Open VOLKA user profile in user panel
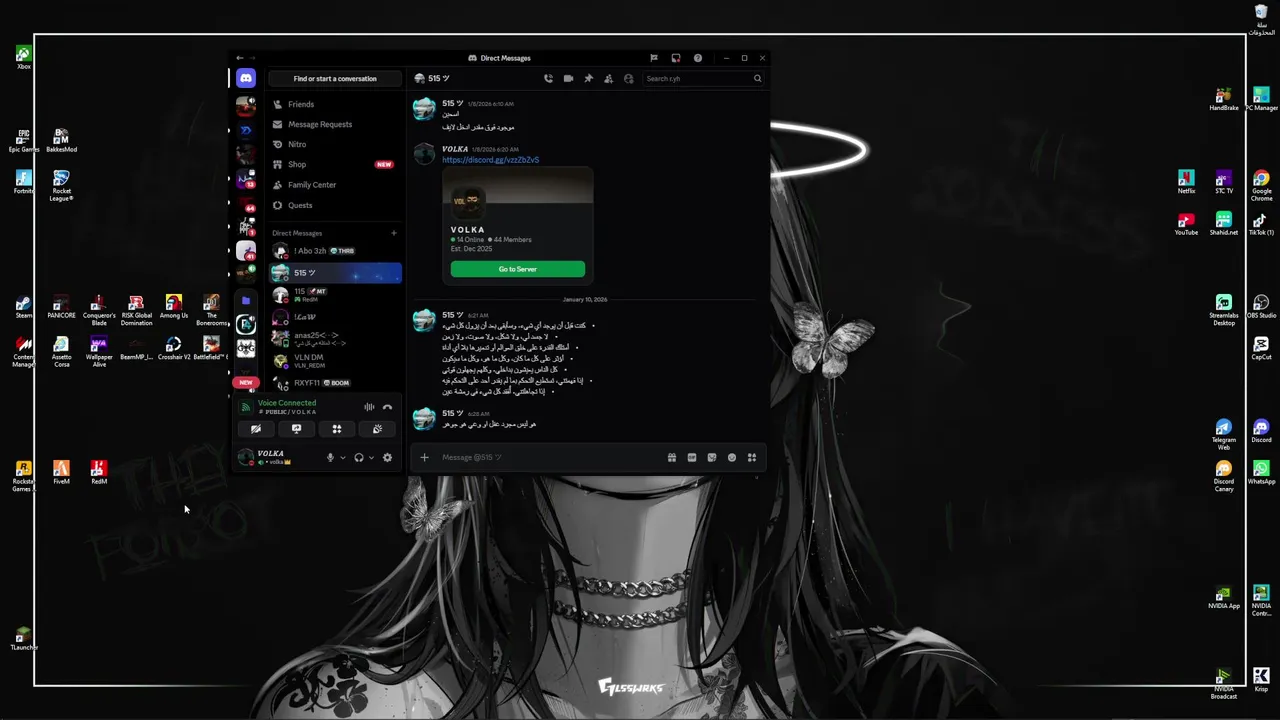Viewport: 1280px width, 720px height. 278,457
